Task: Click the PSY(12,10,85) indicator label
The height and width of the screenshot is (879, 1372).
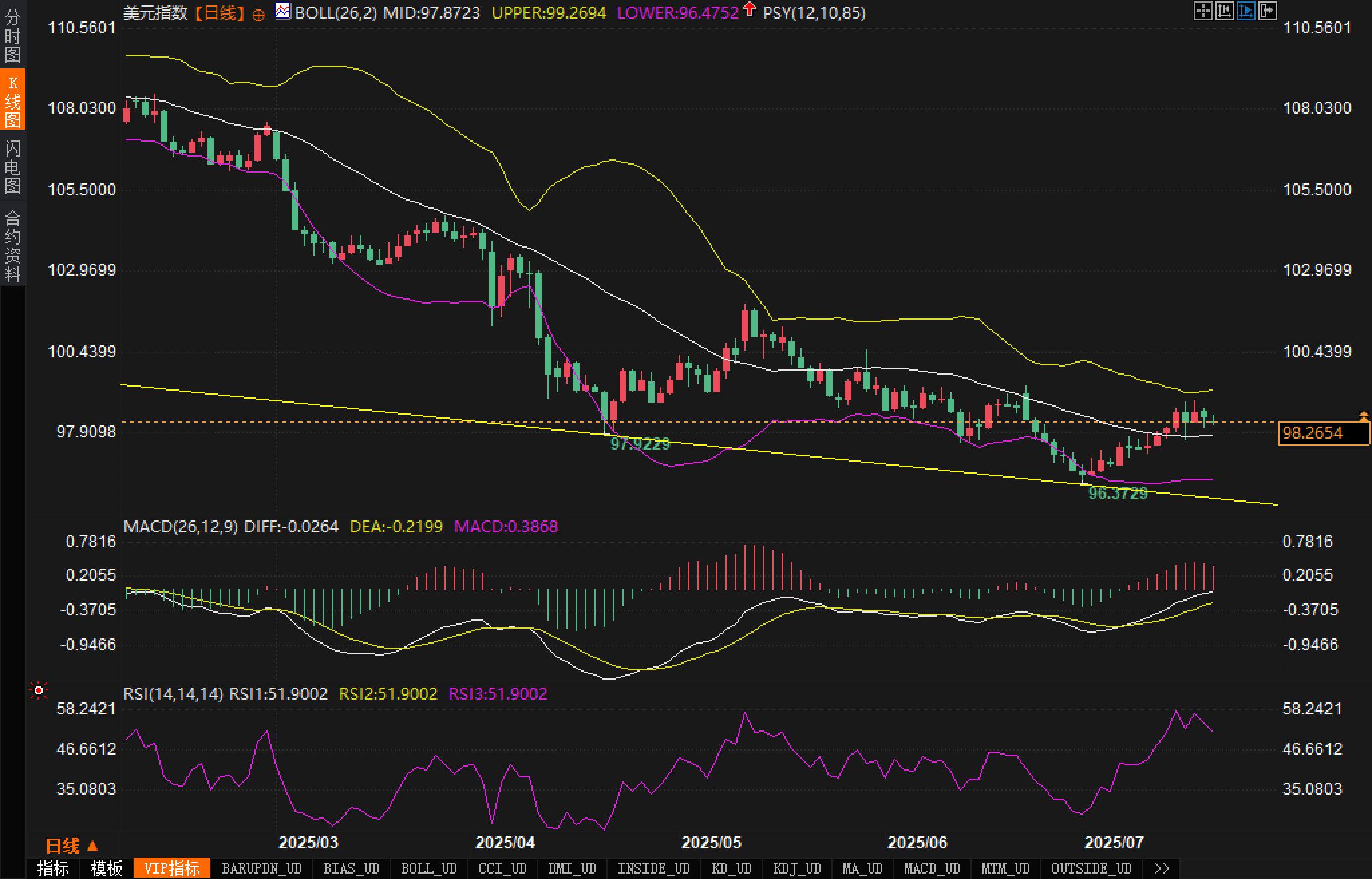Action: tap(814, 13)
